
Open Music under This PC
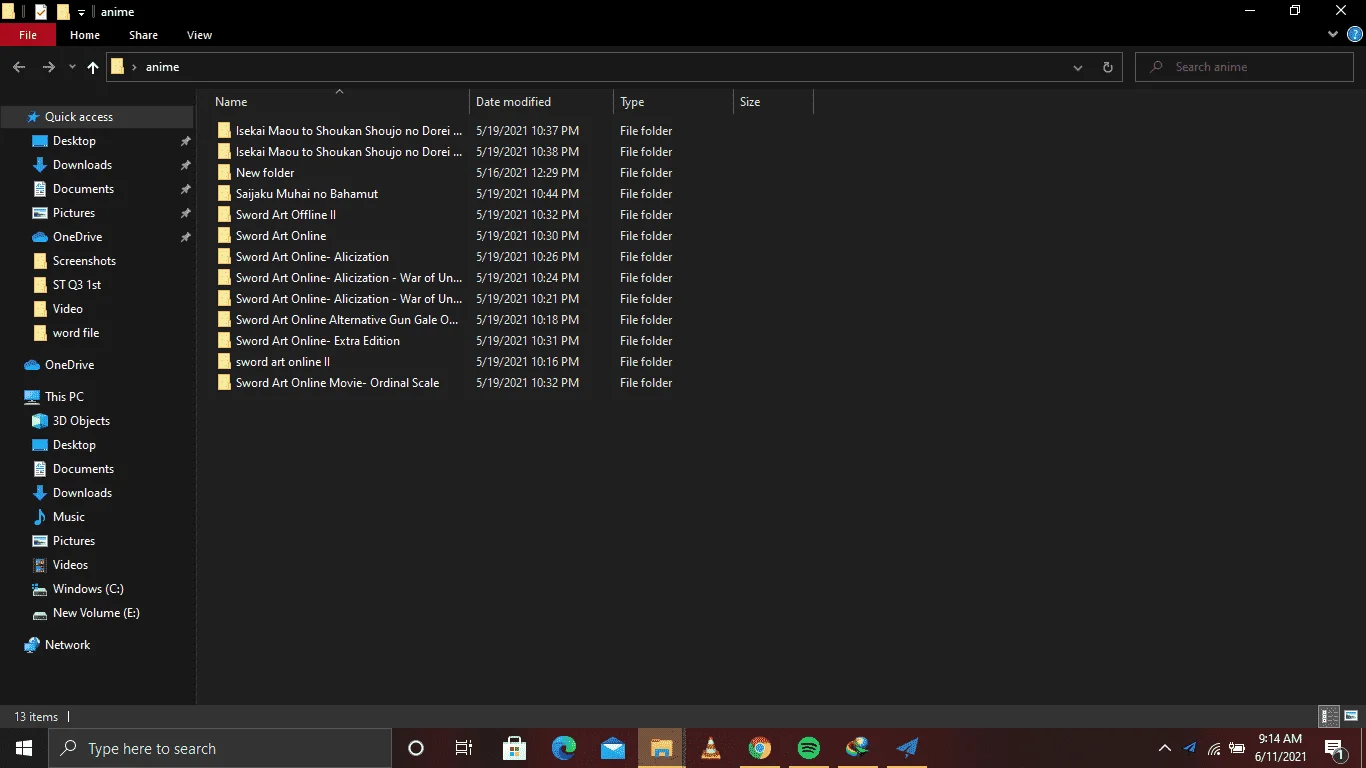click(69, 517)
